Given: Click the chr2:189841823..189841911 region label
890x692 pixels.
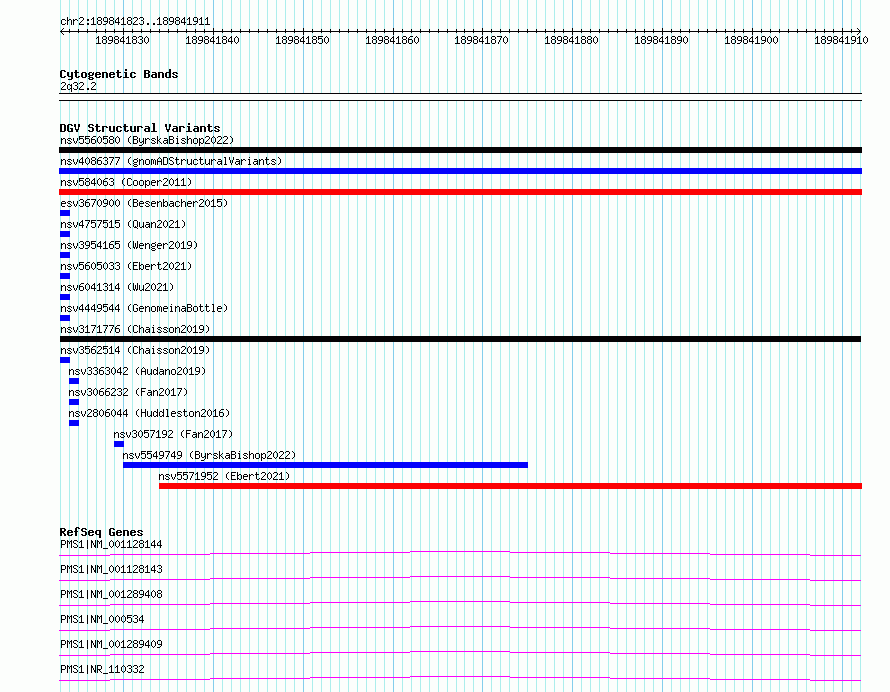Looking at the screenshot, I should coord(135,22).
